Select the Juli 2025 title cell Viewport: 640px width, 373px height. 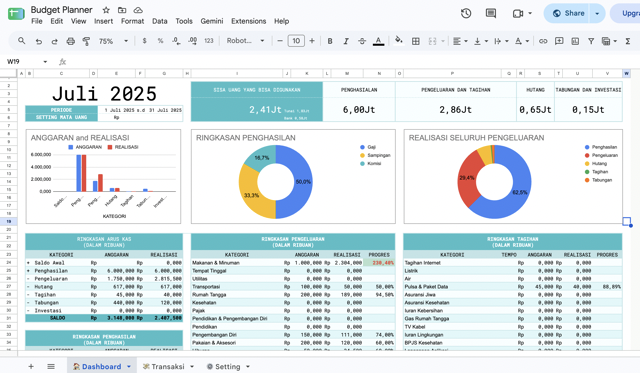click(104, 93)
